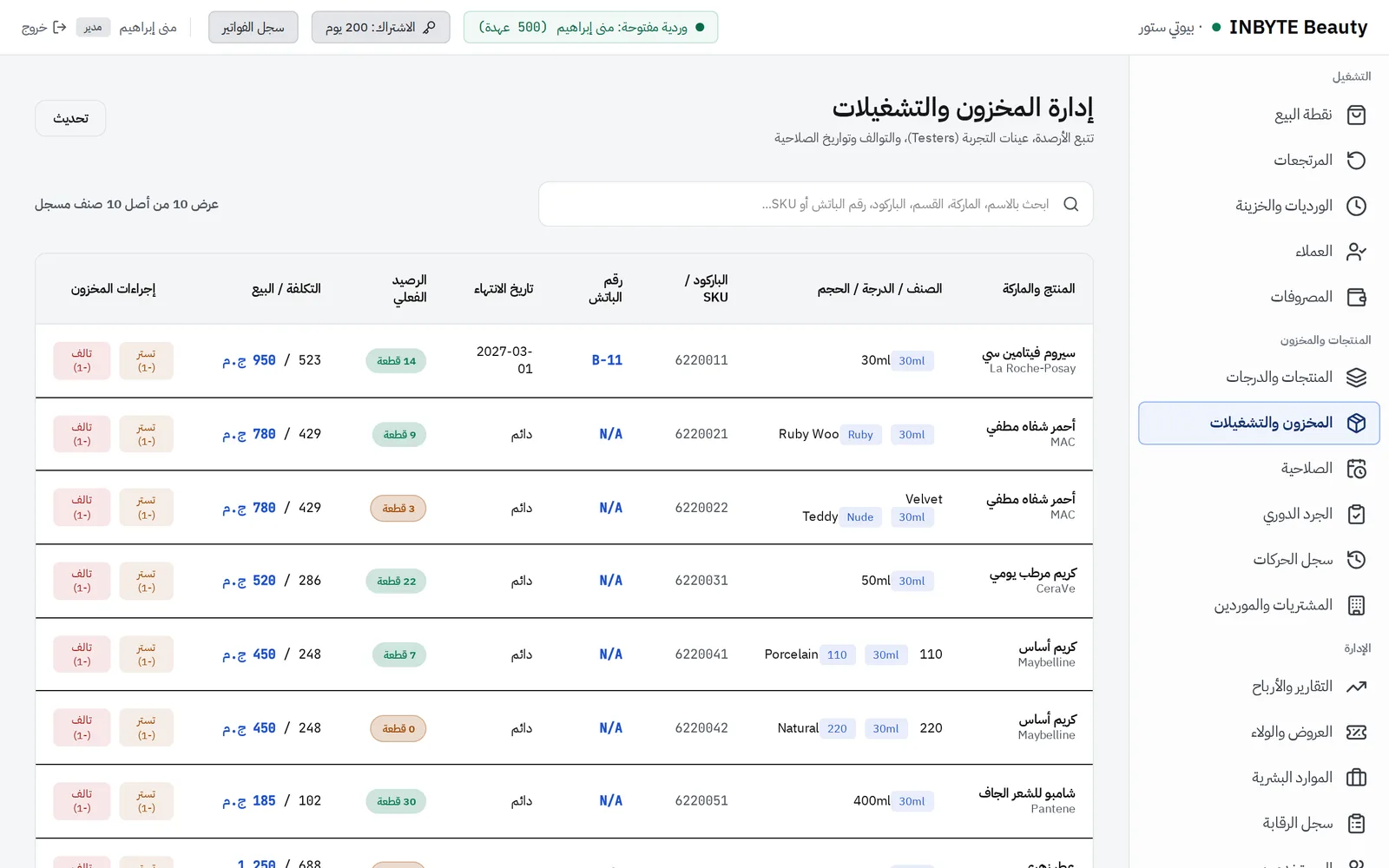Click the Ruby shade tag

click(x=860, y=435)
